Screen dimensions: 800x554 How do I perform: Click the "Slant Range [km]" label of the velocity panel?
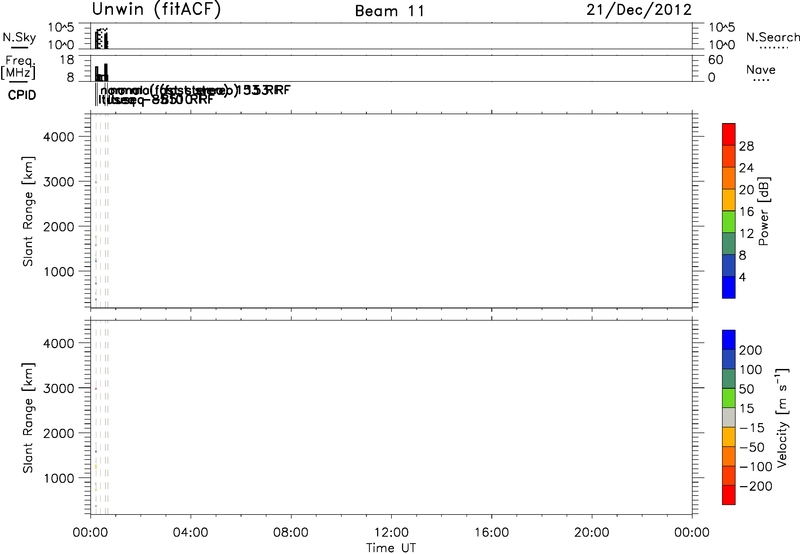(x=28, y=418)
